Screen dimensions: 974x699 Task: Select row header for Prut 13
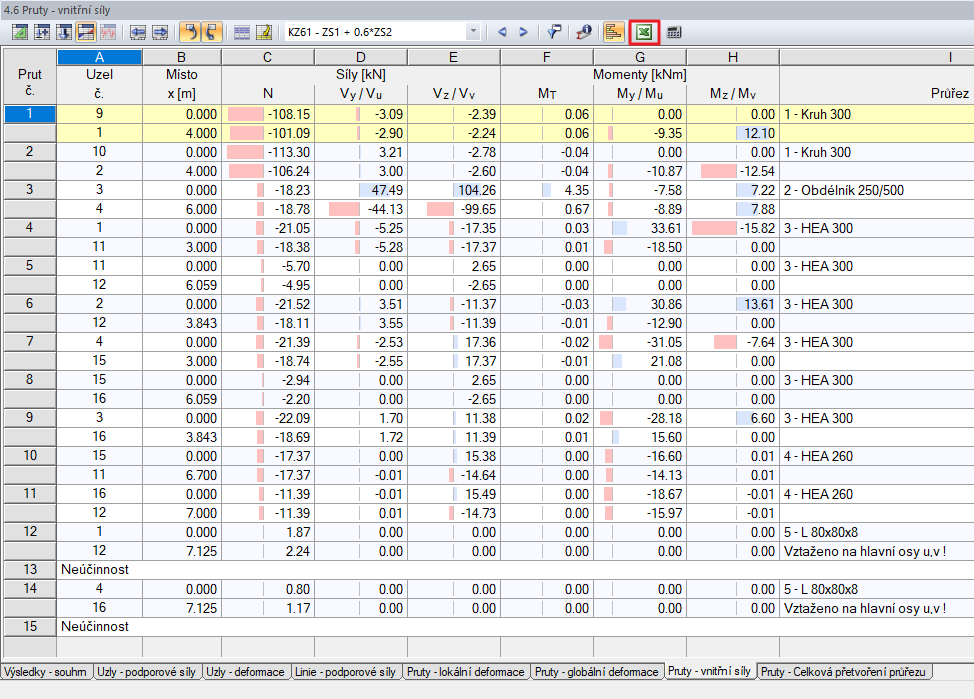[30, 570]
